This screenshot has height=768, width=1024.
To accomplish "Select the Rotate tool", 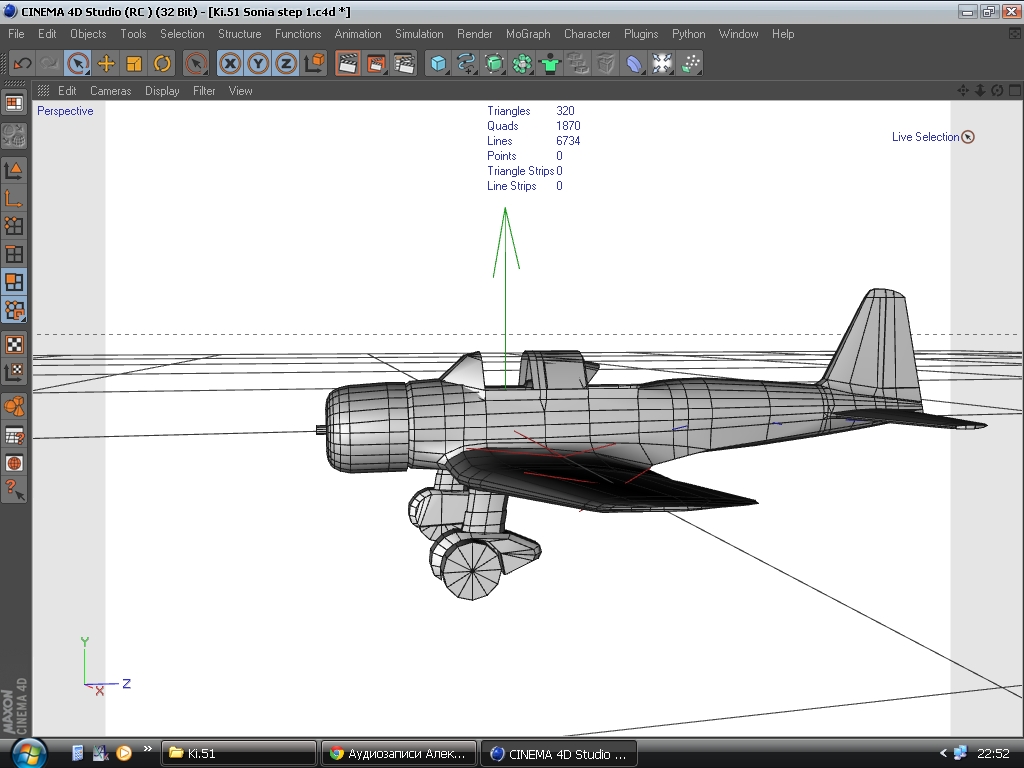I will [x=162, y=64].
